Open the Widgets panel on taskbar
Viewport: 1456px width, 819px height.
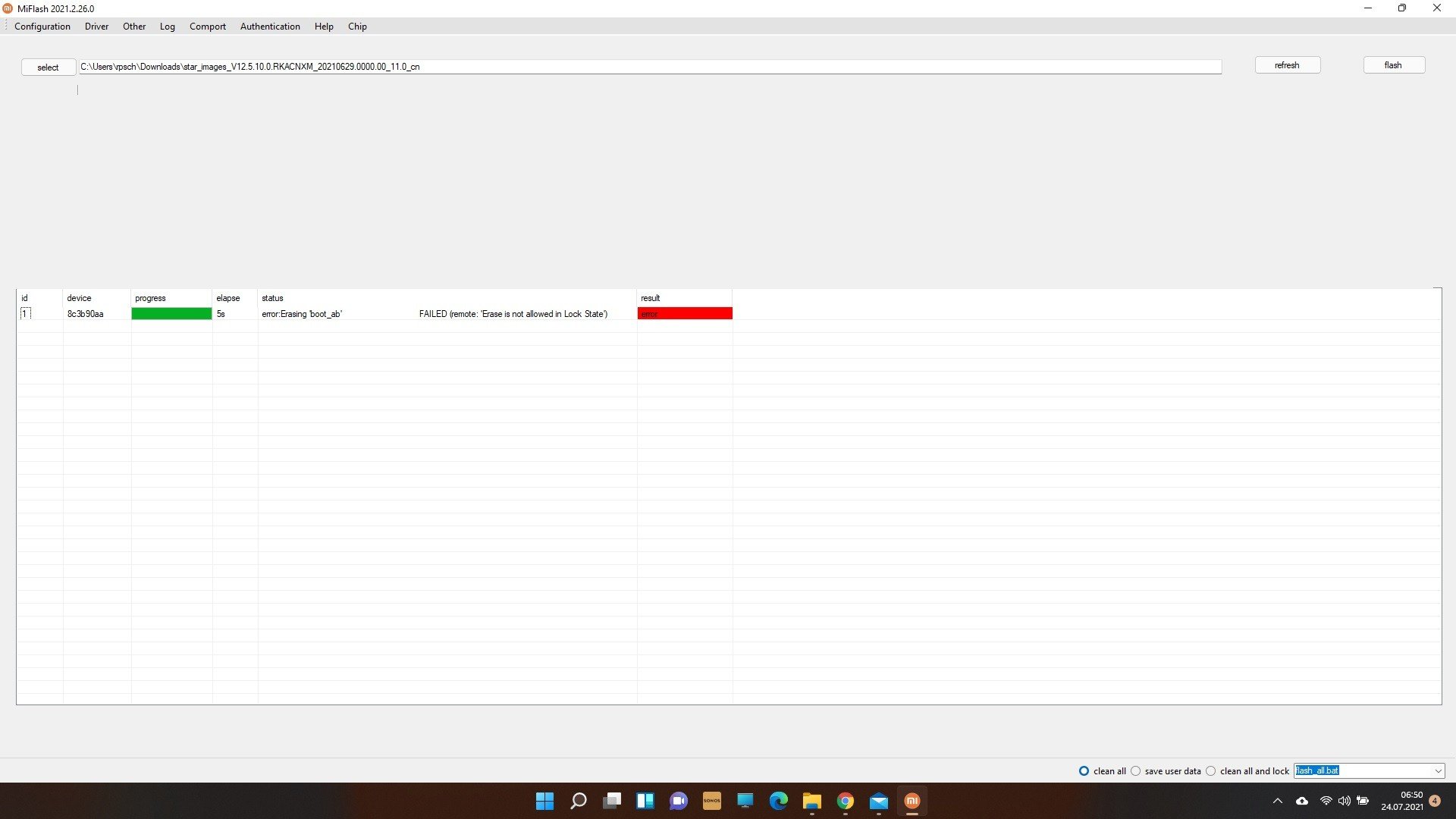pyautogui.click(x=645, y=801)
